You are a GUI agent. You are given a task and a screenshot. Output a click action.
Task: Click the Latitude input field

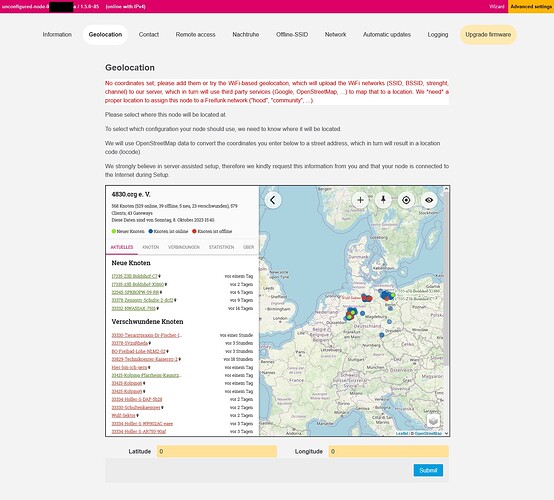point(217,451)
